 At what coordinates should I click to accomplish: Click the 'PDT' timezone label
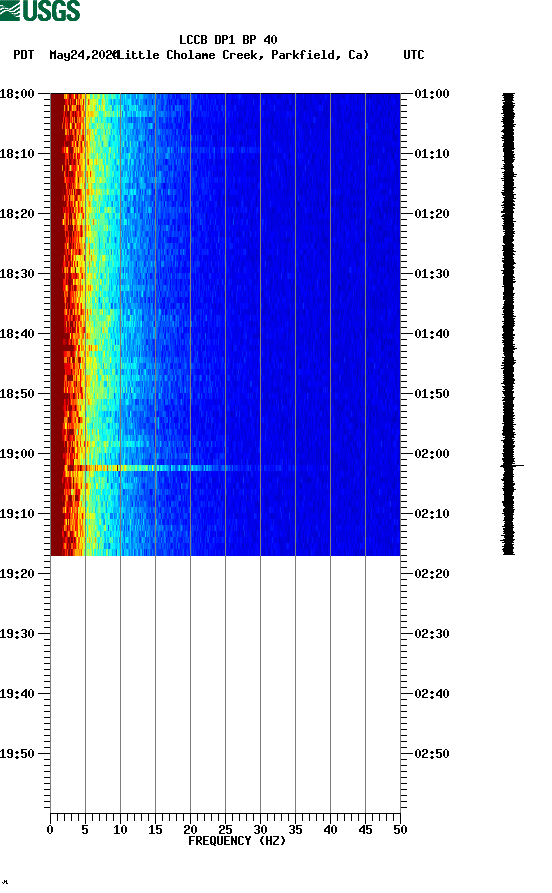pyautogui.click(x=23, y=55)
